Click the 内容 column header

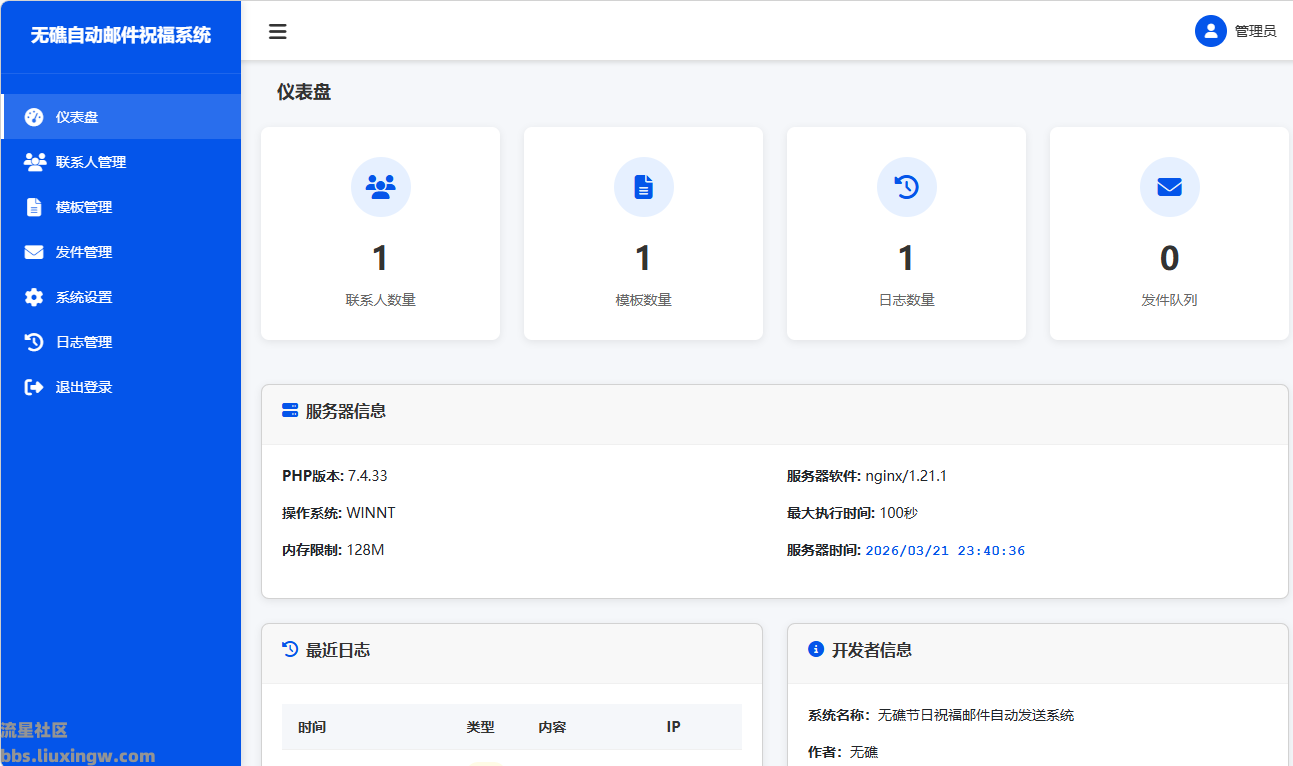point(552,727)
